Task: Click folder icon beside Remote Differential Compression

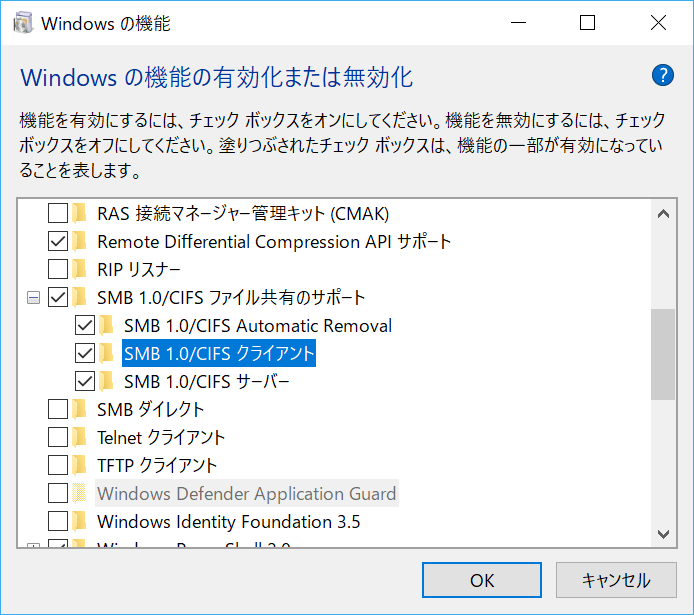Action: [x=79, y=241]
